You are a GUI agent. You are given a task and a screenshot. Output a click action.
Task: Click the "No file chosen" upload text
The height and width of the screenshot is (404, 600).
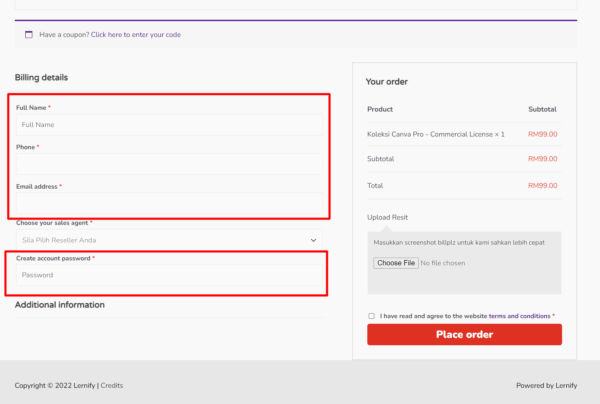coord(444,263)
